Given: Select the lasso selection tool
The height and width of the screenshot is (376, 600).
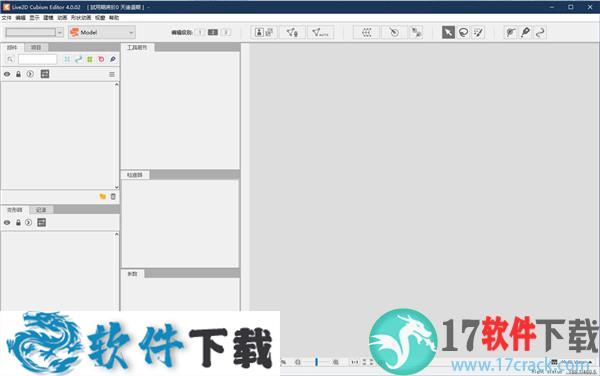Looking at the screenshot, I should coord(463,33).
